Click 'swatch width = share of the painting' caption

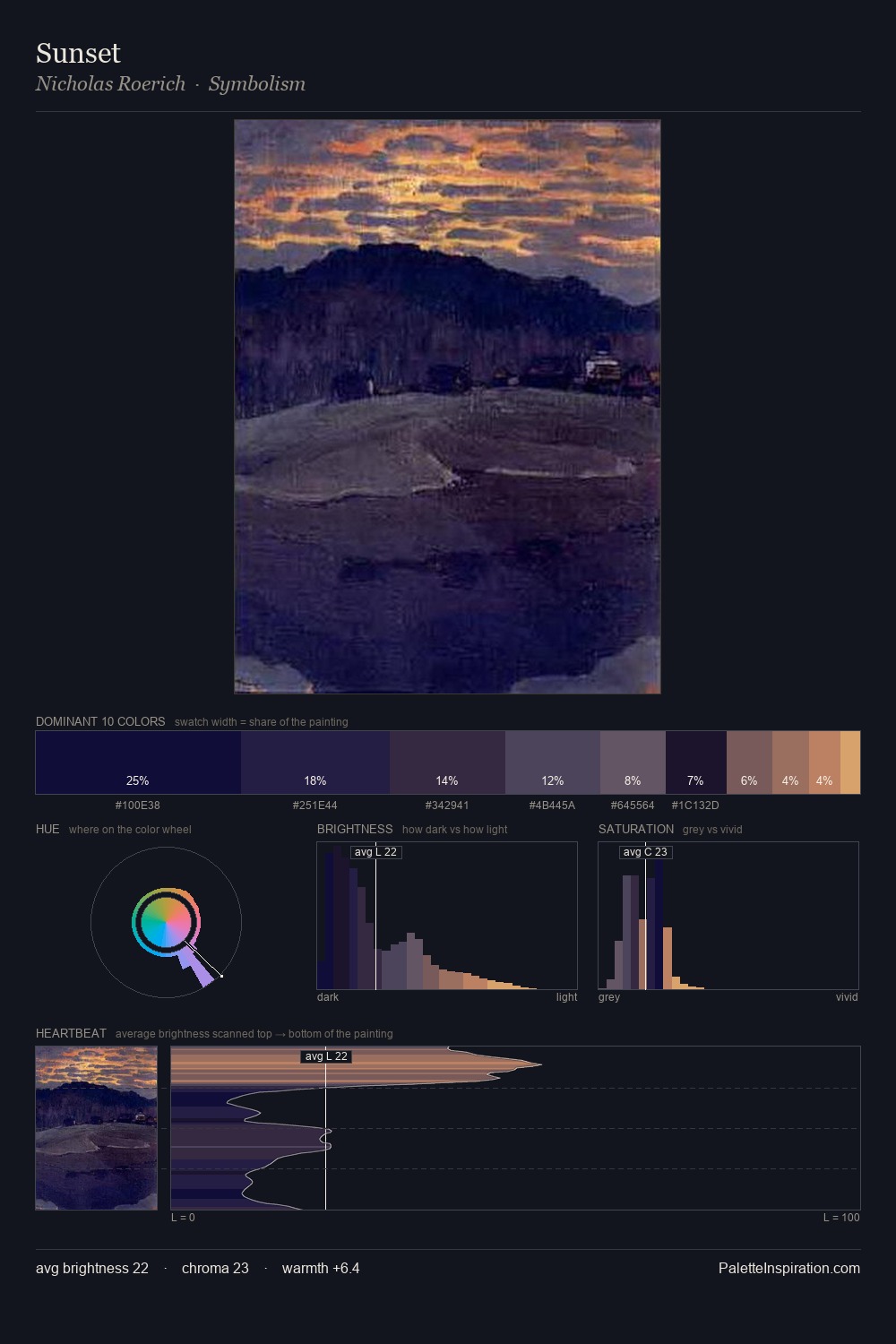point(262,722)
